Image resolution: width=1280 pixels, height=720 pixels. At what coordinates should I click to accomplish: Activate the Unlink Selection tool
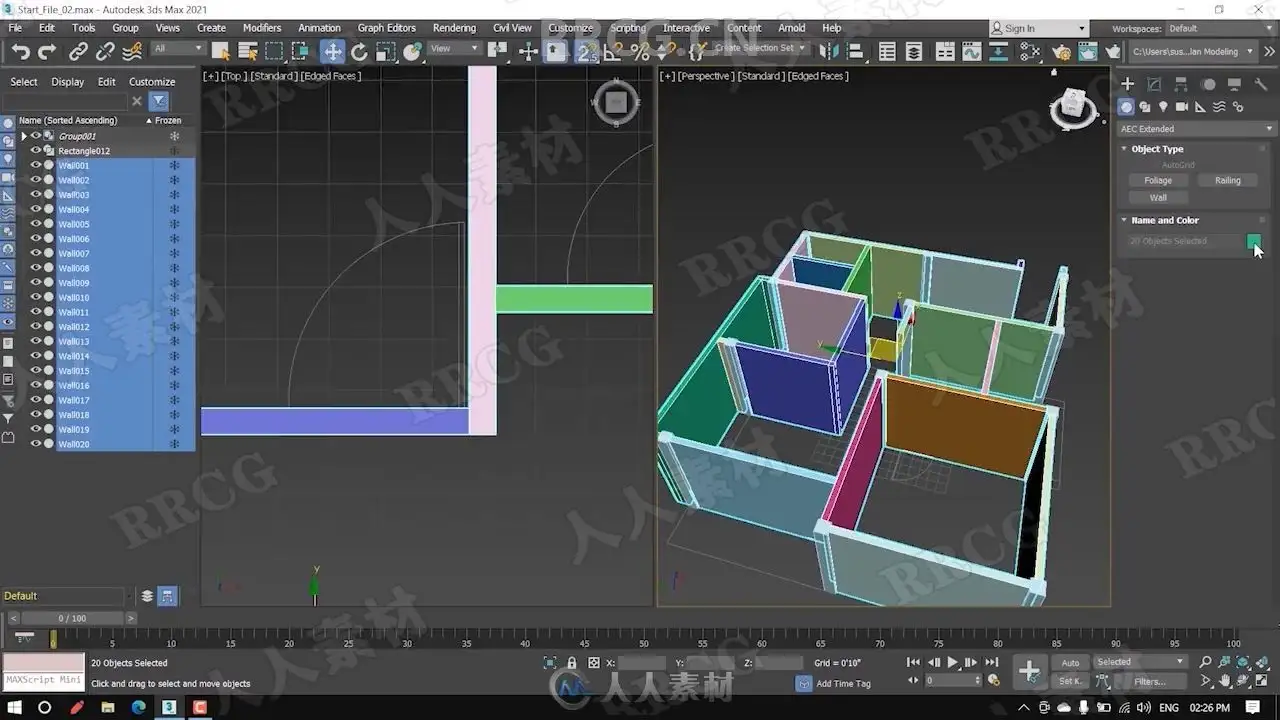pos(105,52)
